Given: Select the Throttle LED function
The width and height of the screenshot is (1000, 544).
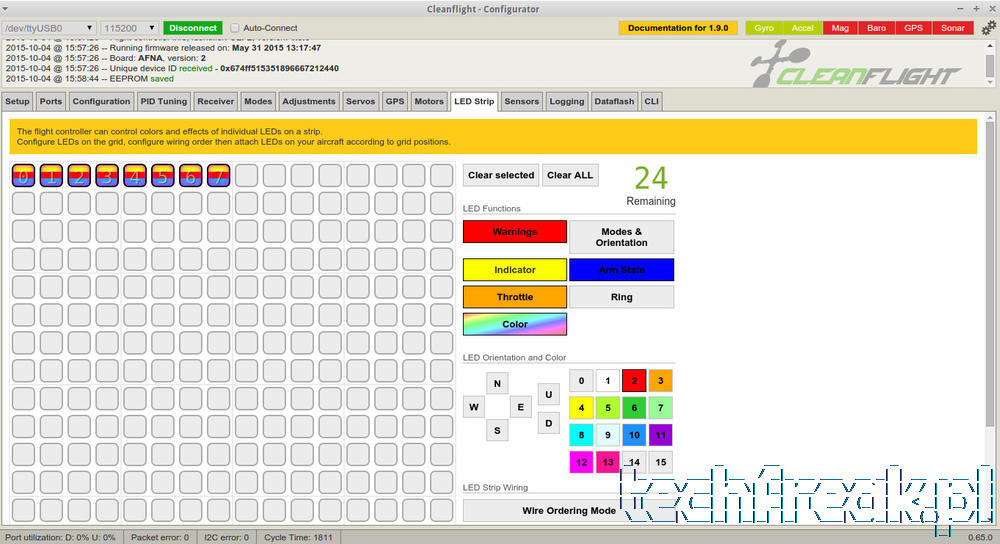Looking at the screenshot, I should [515, 297].
